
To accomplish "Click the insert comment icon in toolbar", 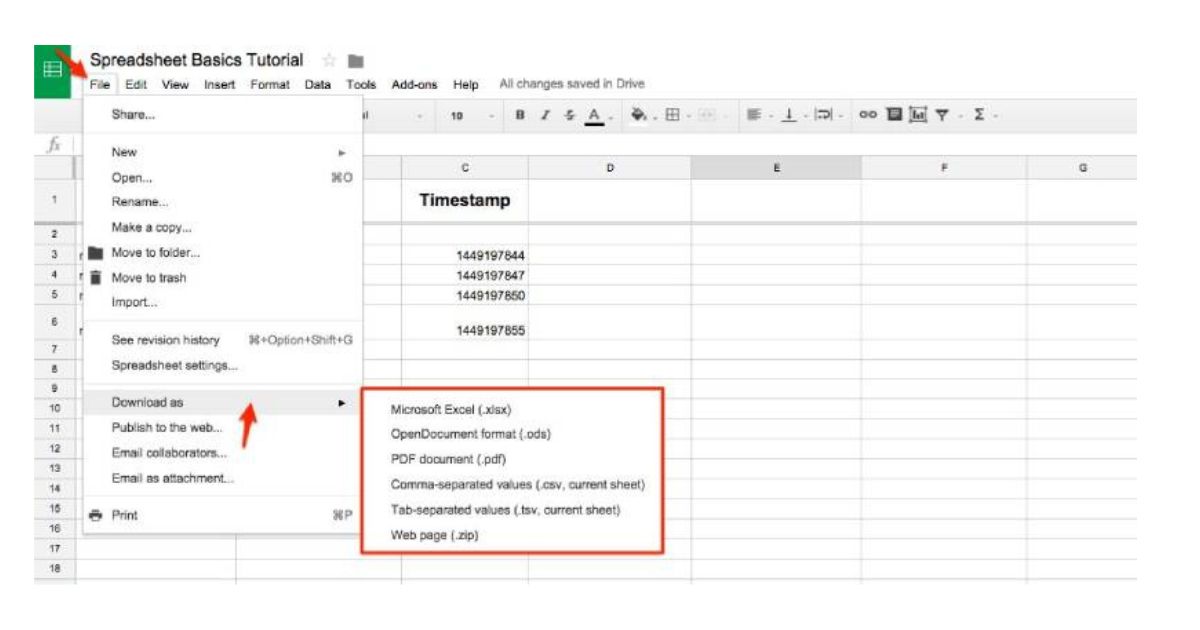I will [895, 116].
